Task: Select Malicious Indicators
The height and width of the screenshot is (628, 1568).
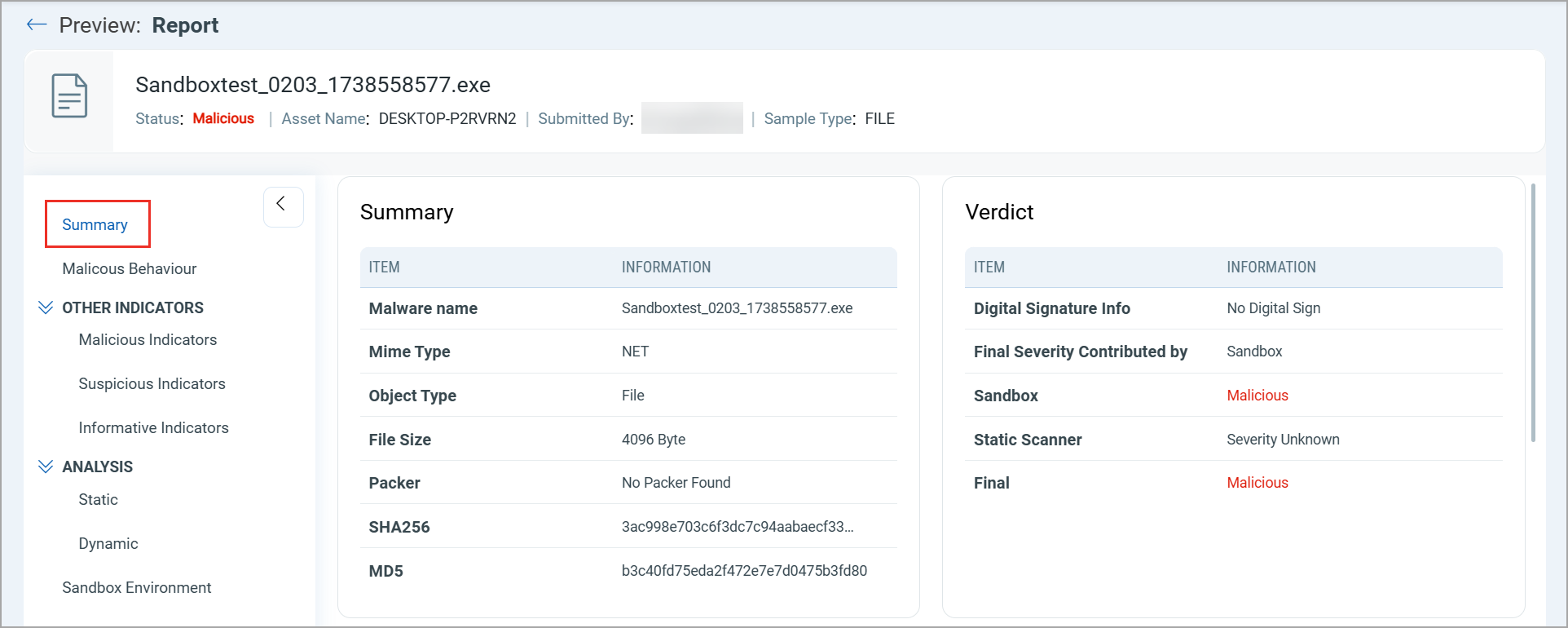Action: point(148,339)
